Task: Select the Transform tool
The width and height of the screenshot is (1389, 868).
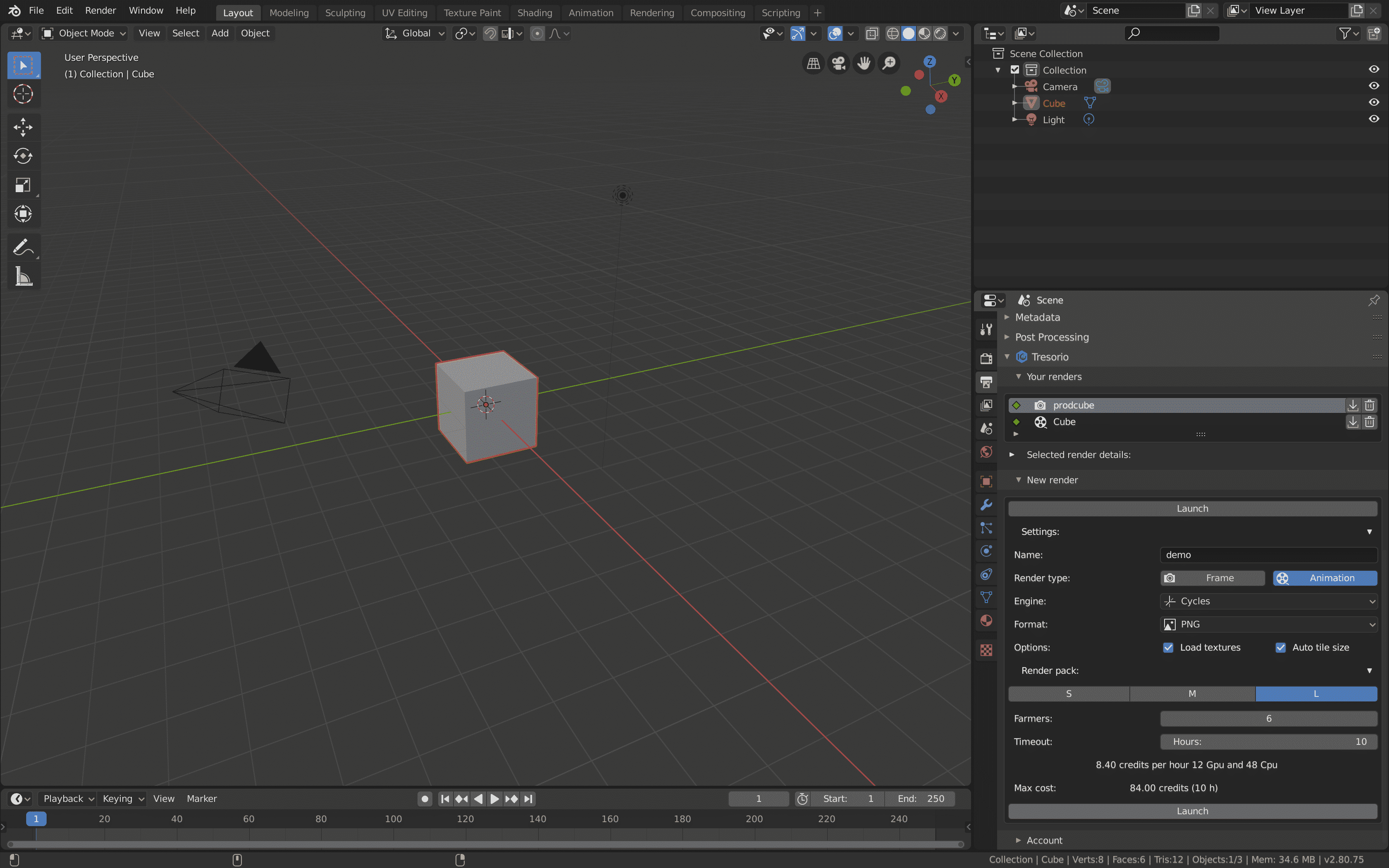Action: (24, 214)
